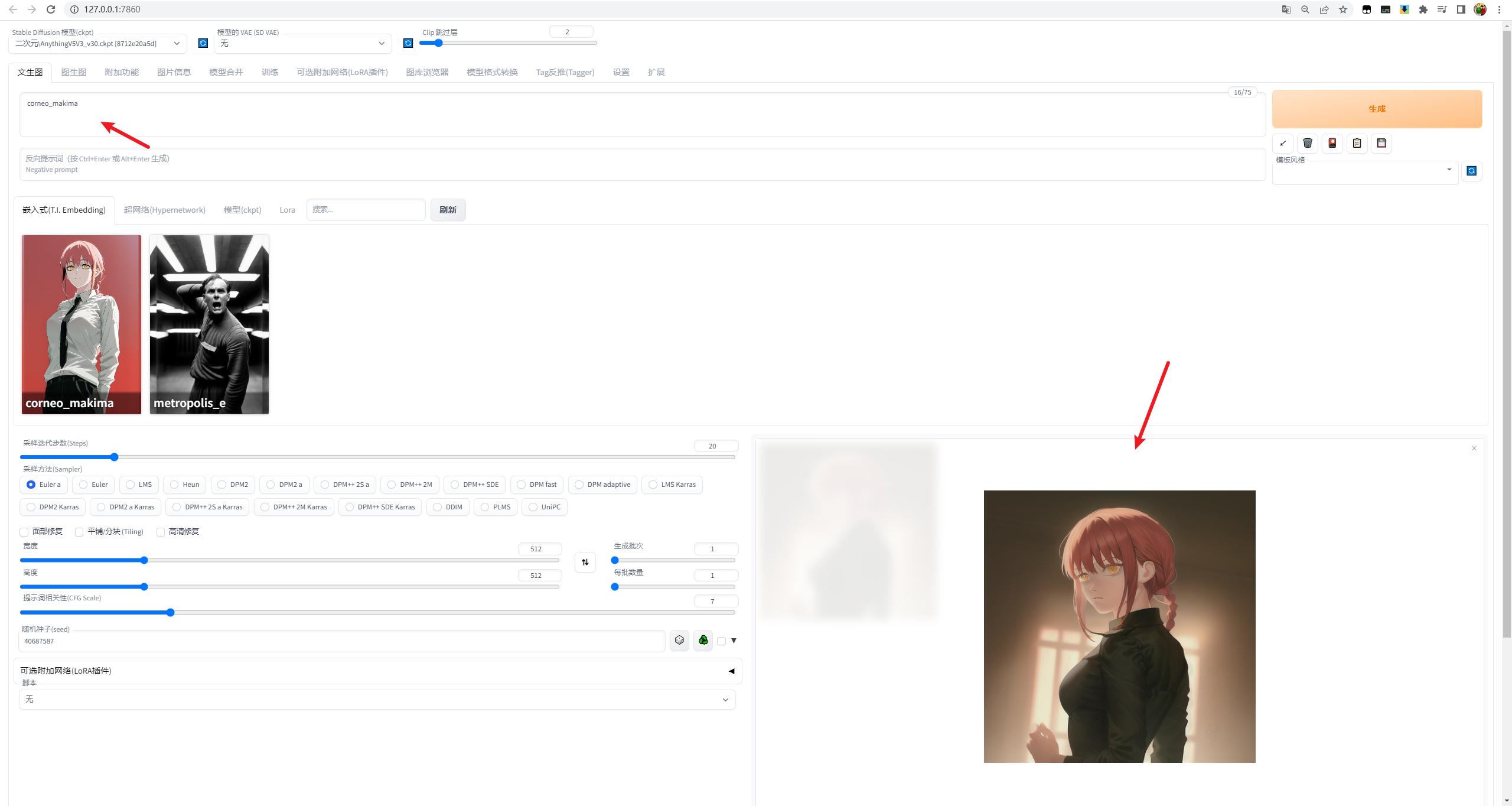Viewport: 1512px width, 806px height.
Task: Open the Tag反推(Tagger) tab
Action: [565, 72]
